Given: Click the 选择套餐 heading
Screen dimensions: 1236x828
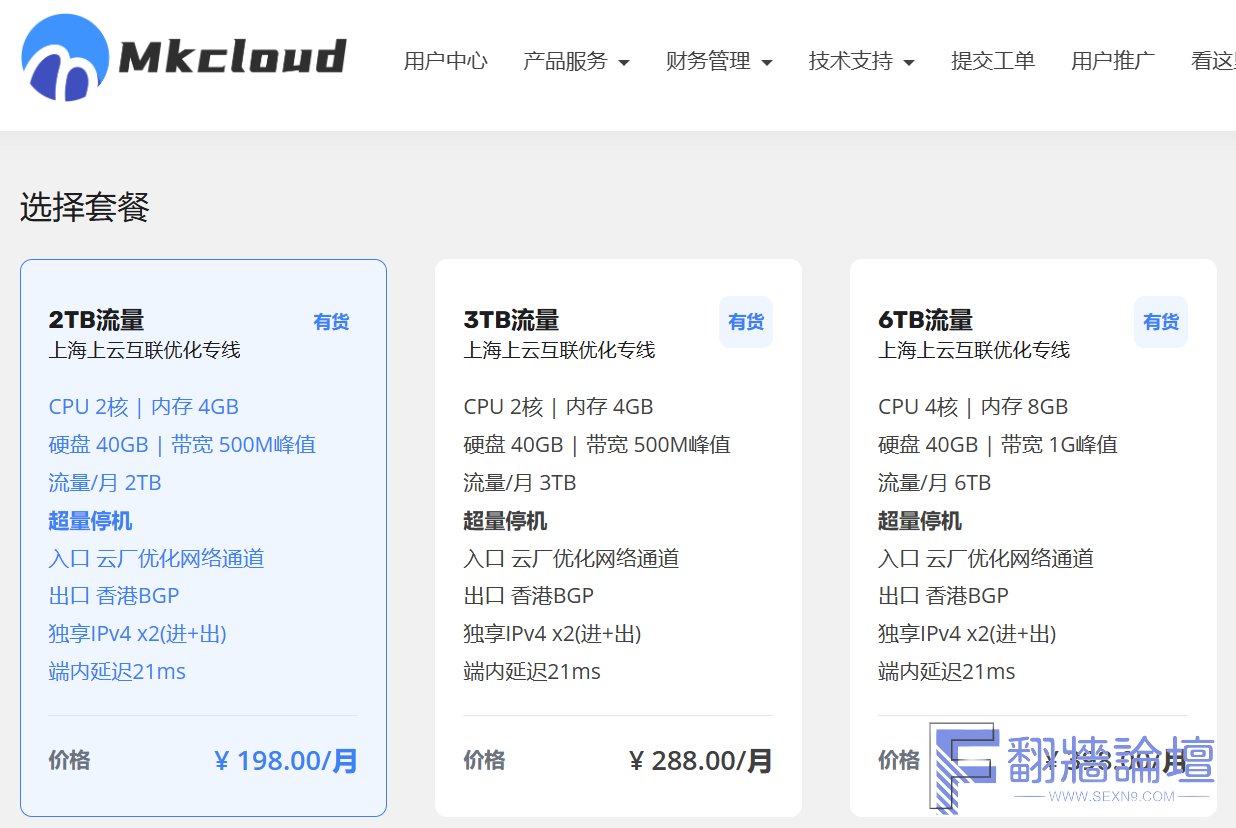Looking at the screenshot, I should [84, 207].
